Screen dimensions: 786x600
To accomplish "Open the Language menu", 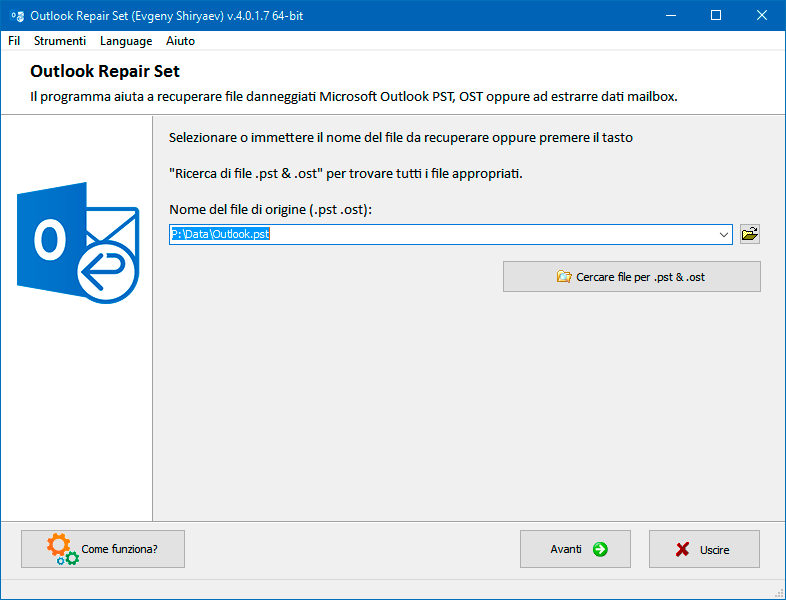I will pyautogui.click(x=126, y=41).
